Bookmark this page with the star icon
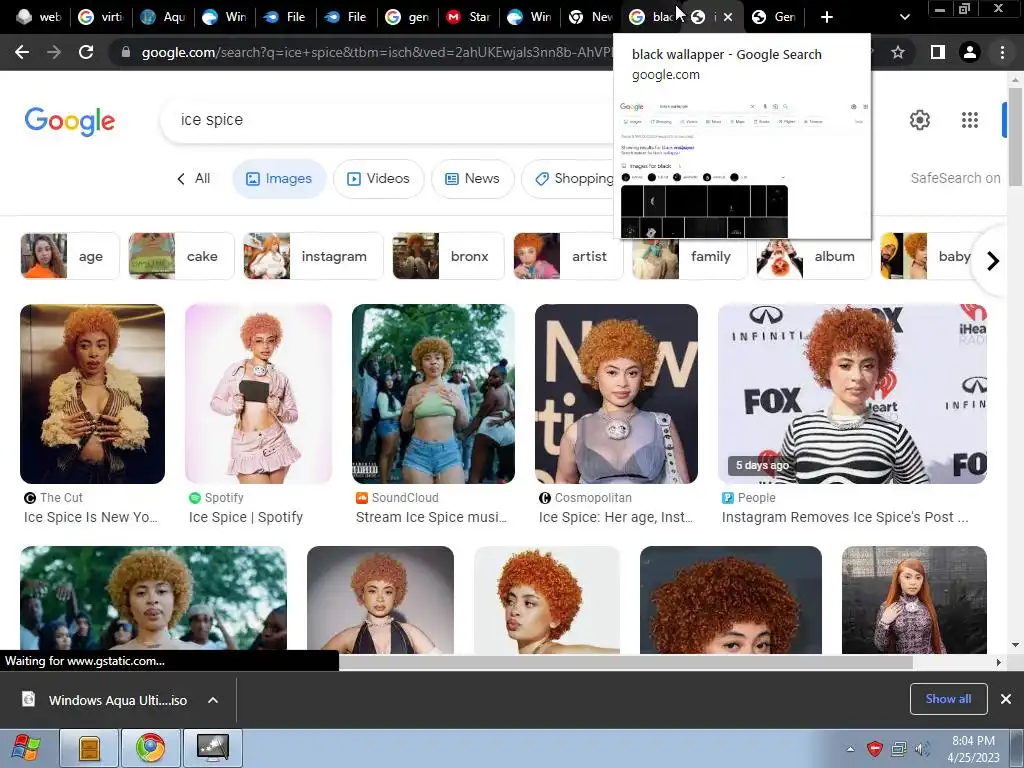Viewport: 1024px width, 768px height. tap(898, 52)
